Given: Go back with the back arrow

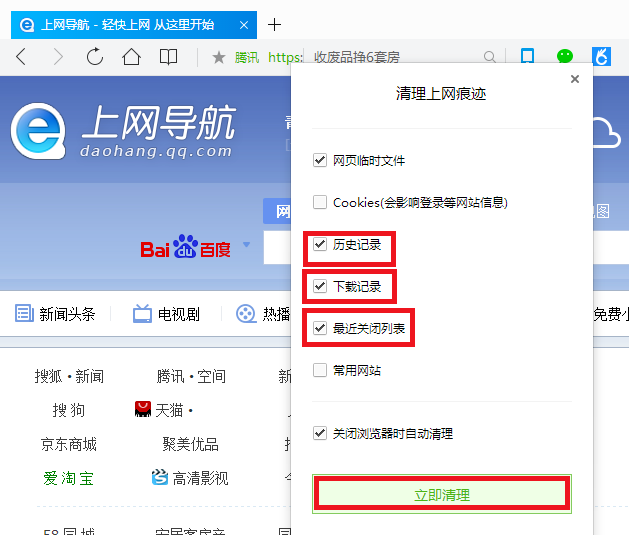Looking at the screenshot, I should click(x=21, y=57).
